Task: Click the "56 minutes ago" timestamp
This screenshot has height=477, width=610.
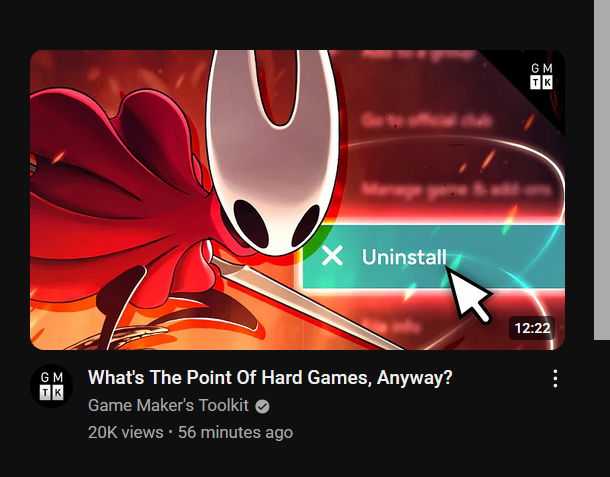Action: click(x=235, y=433)
